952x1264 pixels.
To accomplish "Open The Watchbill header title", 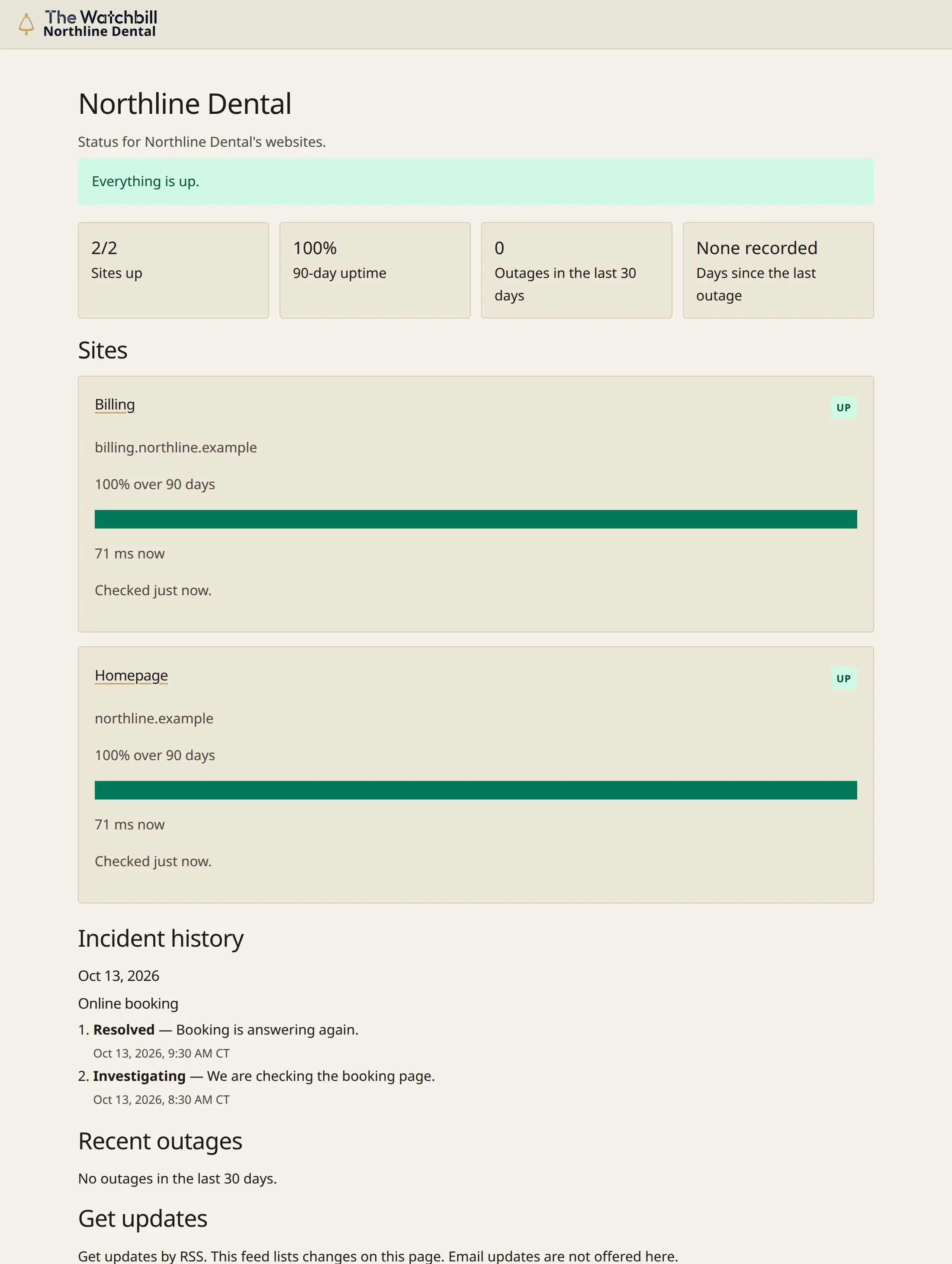I will click(101, 17).
